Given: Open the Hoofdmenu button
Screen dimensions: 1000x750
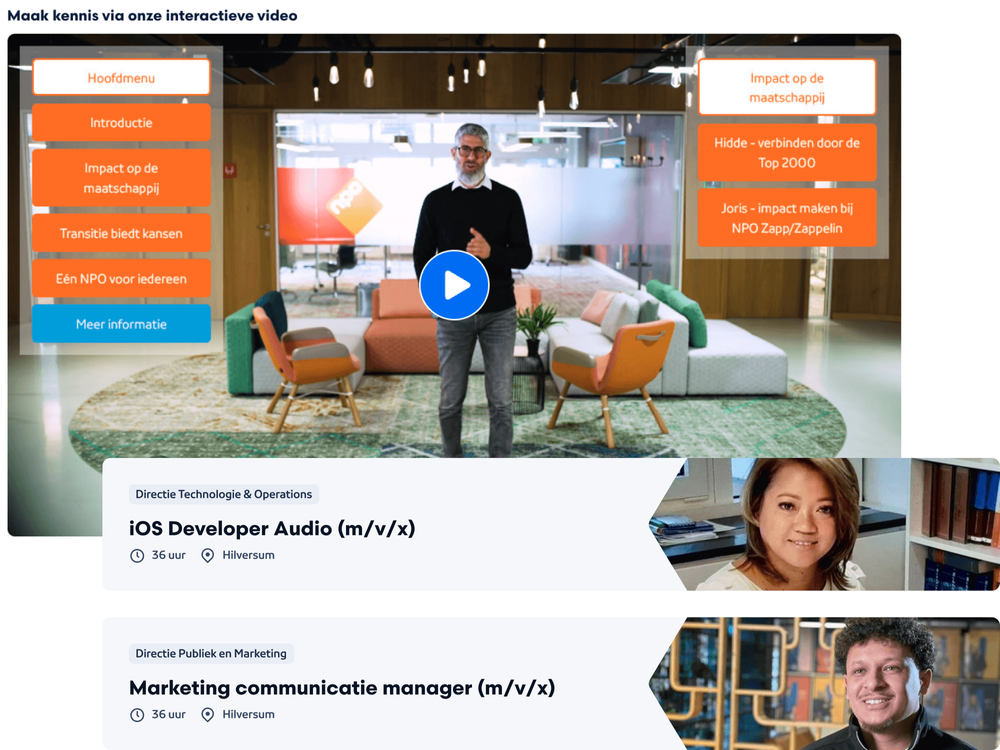Looking at the screenshot, I should [x=121, y=78].
